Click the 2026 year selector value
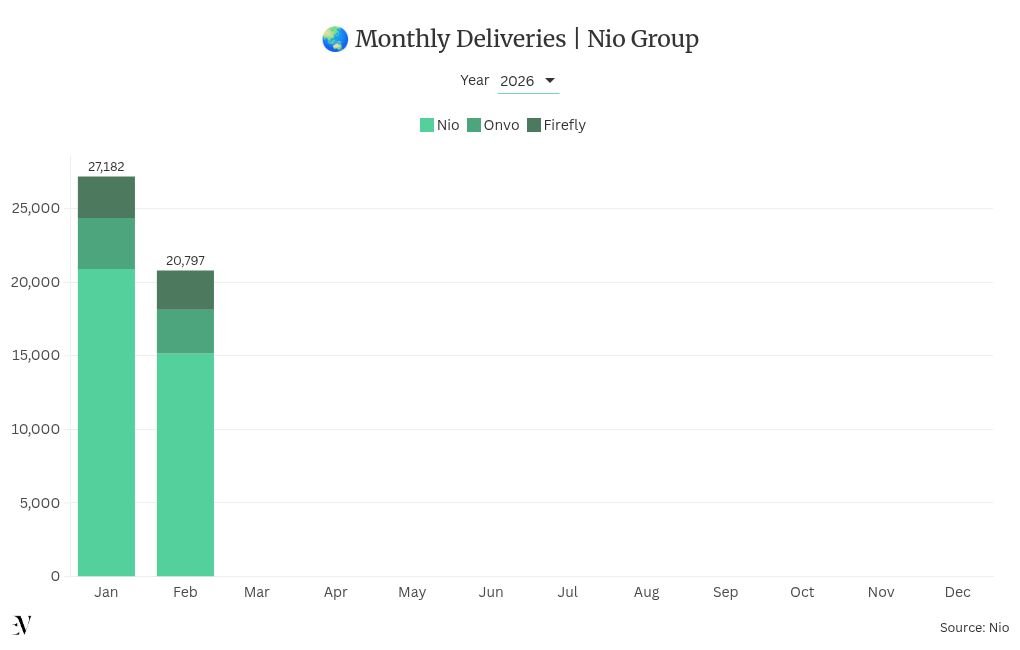This screenshot has height=650, width=1020. tap(517, 81)
